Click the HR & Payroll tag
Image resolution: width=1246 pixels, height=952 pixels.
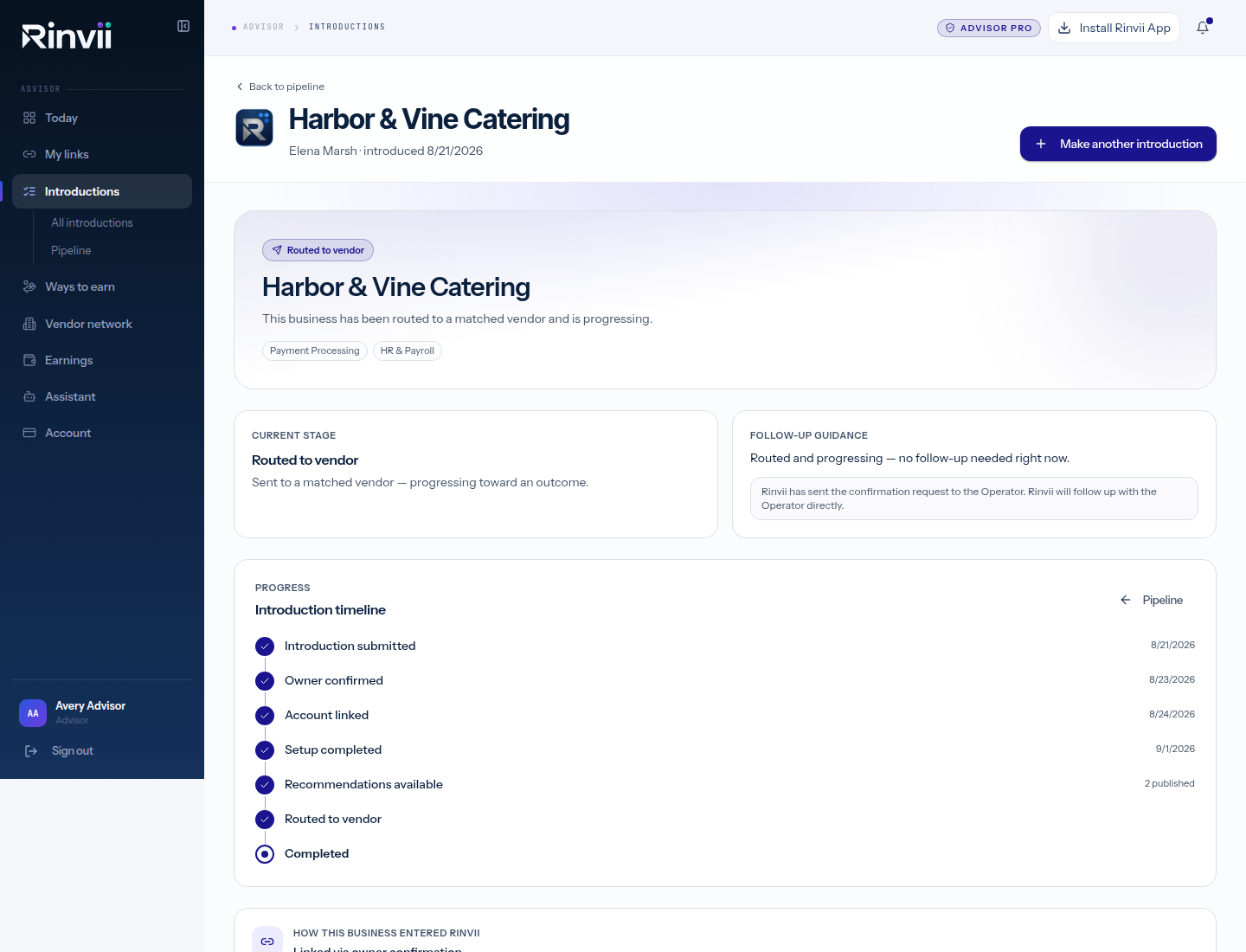pyautogui.click(x=408, y=351)
